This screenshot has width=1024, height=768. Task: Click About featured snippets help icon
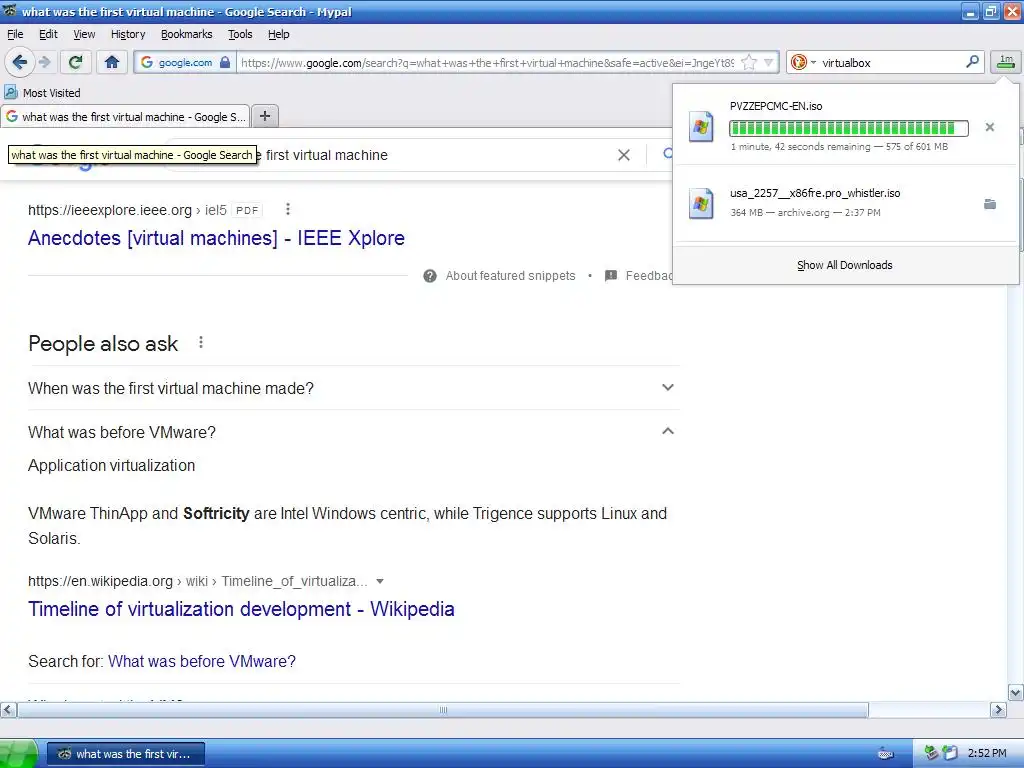(430, 276)
